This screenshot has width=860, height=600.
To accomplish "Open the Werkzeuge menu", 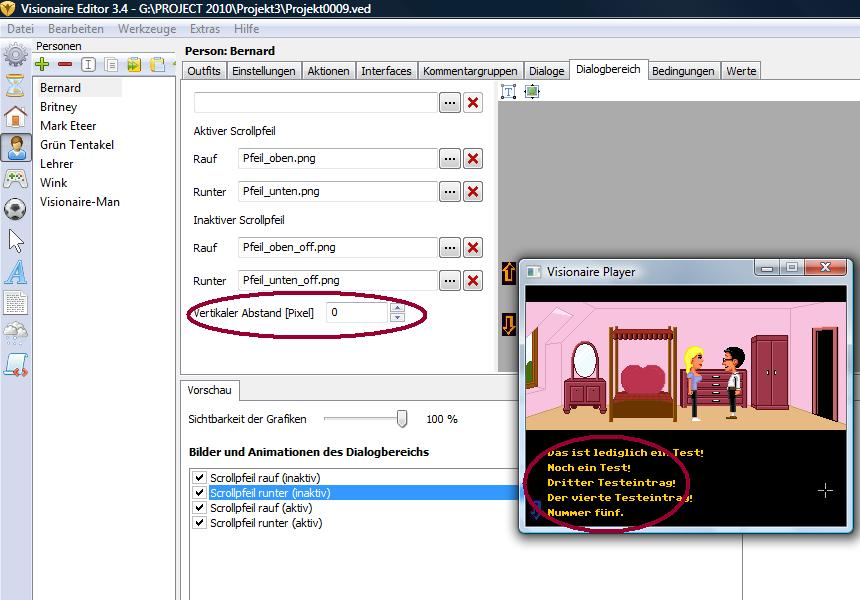I will [x=147, y=29].
